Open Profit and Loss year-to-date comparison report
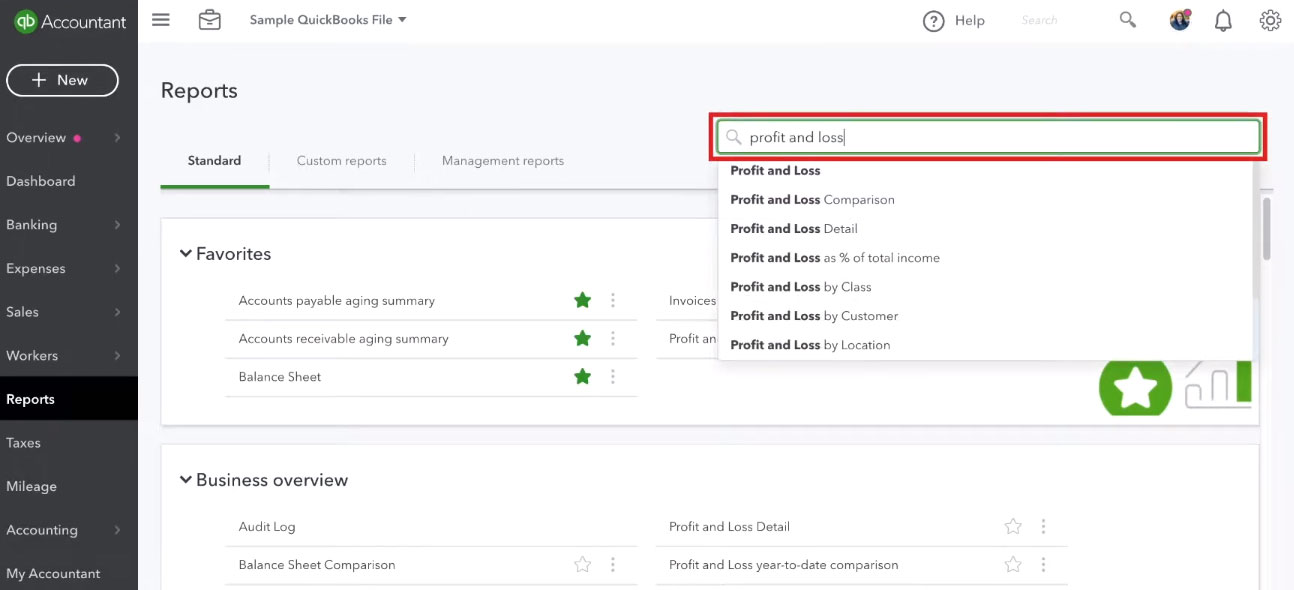 784,565
